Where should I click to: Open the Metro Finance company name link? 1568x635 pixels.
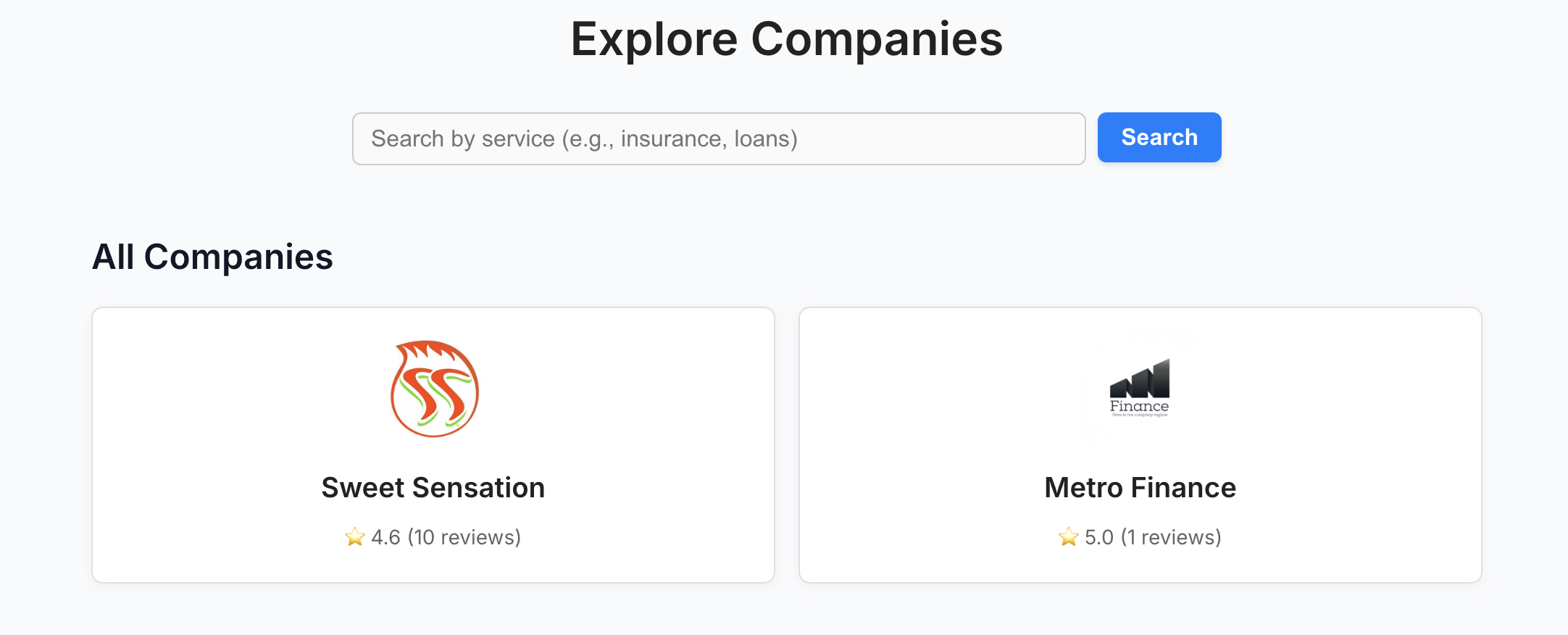tap(1140, 488)
